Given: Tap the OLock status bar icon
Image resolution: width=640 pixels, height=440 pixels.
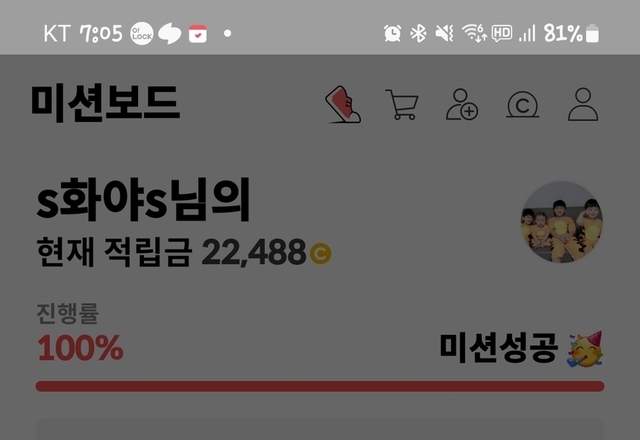Looking at the screenshot, I should [142, 33].
